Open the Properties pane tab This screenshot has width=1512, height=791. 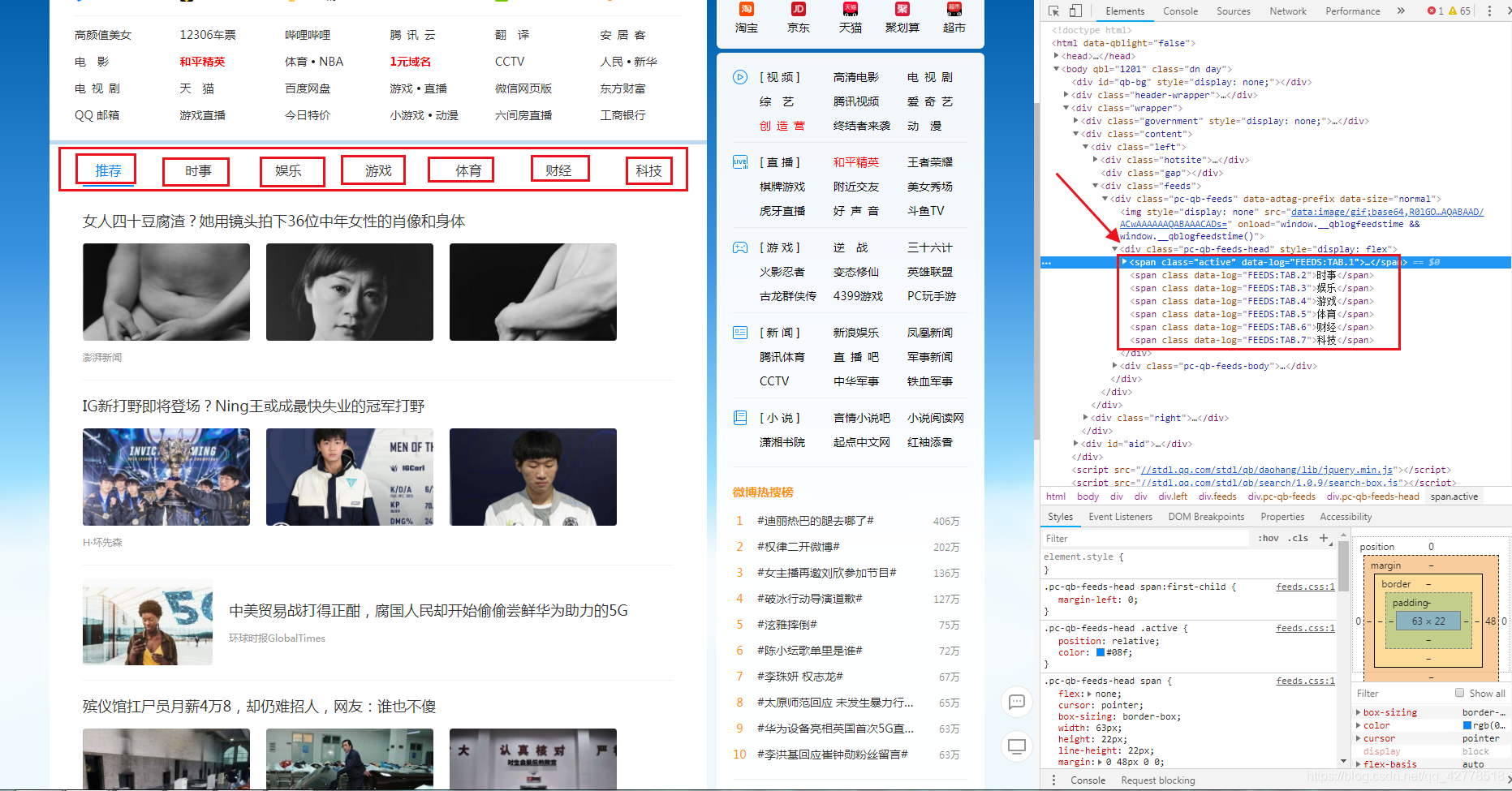coord(1282,517)
